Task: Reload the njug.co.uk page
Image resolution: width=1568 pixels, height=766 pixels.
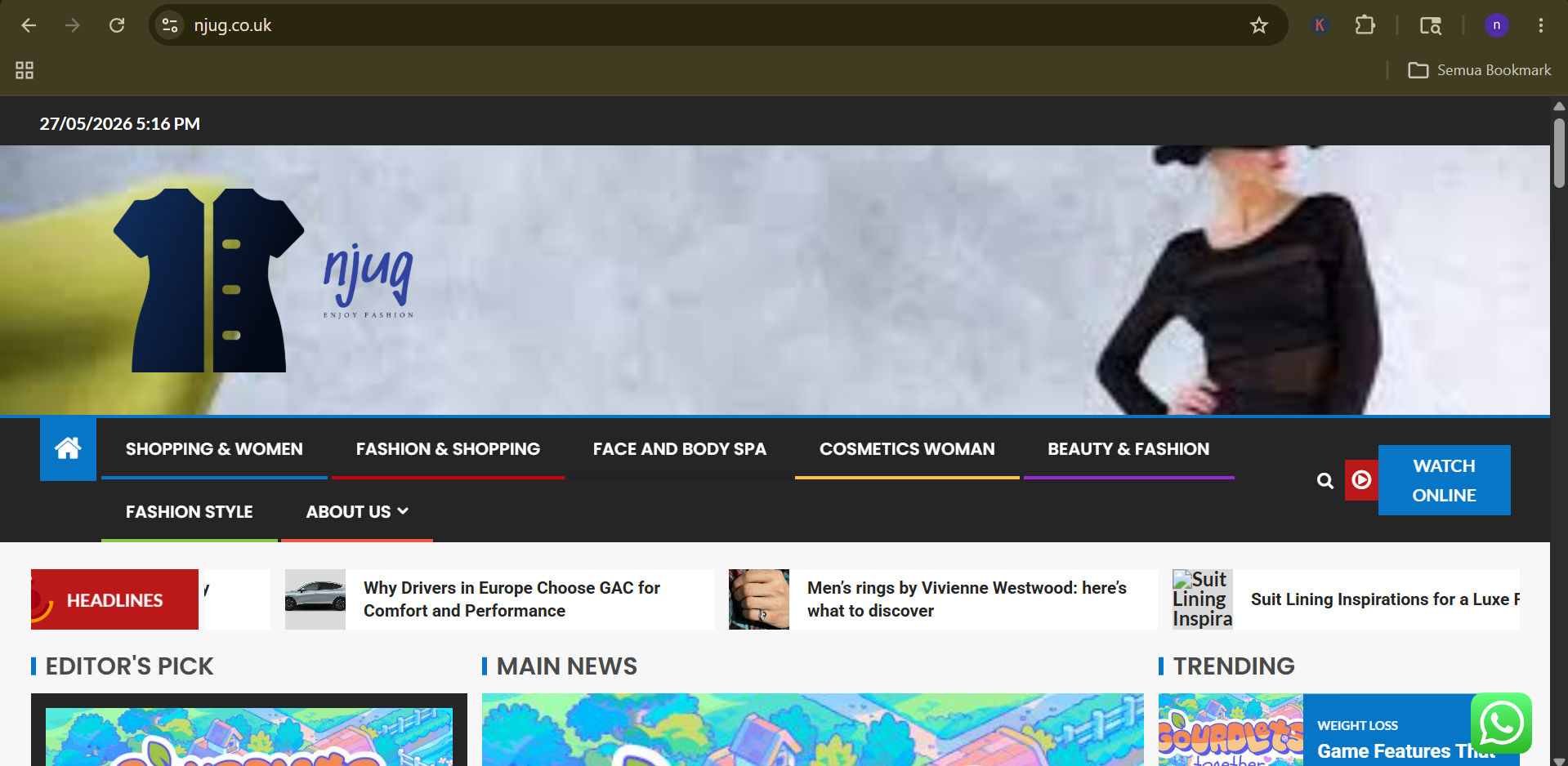Action: click(x=117, y=25)
